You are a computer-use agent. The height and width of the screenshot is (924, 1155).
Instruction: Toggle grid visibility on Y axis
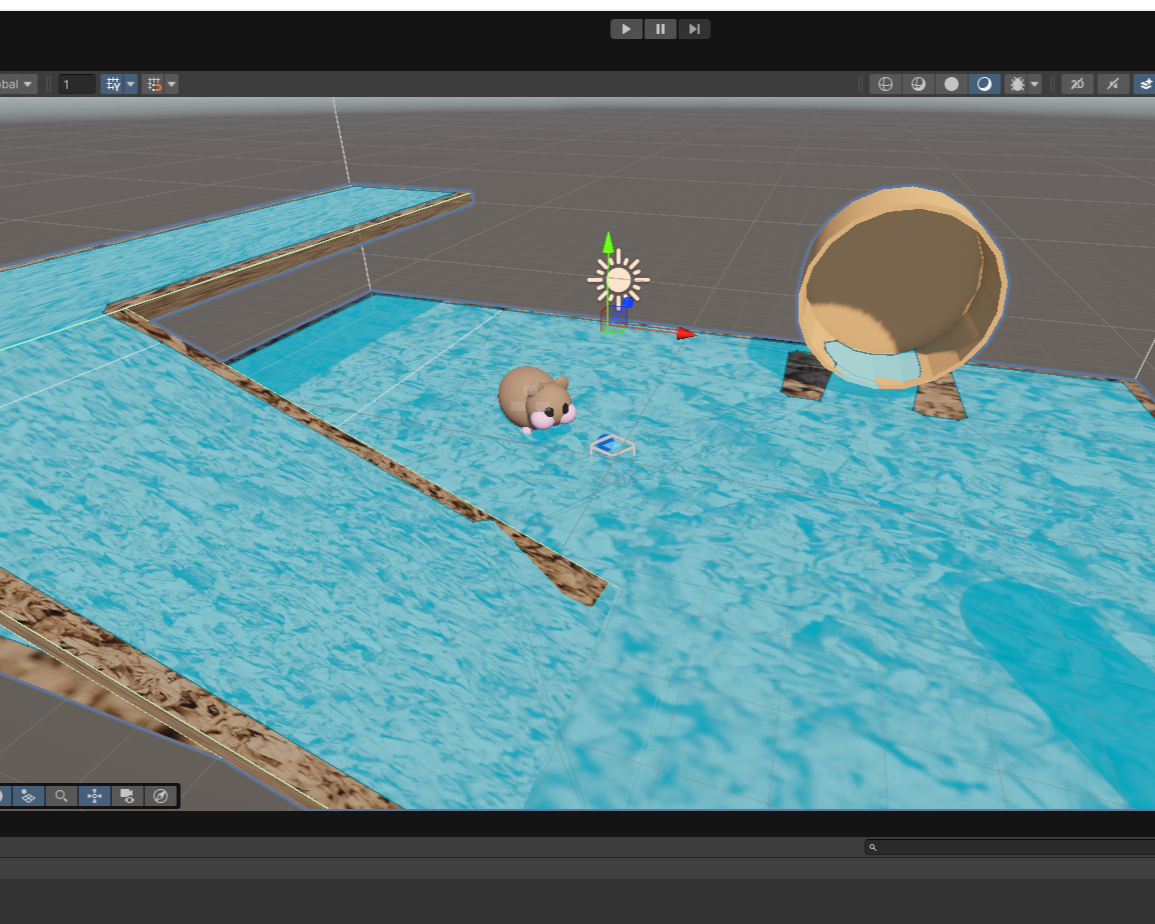(x=114, y=85)
